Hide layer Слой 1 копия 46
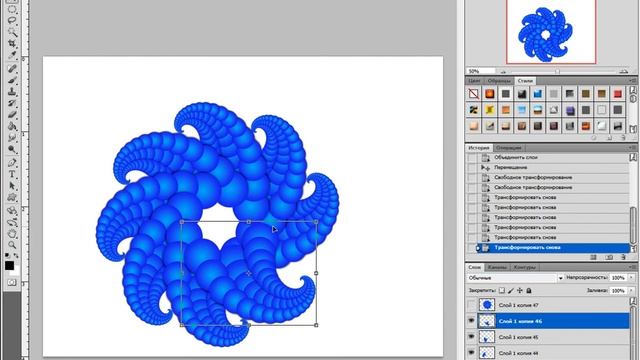The image size is (640, 360). coord(471,321)
